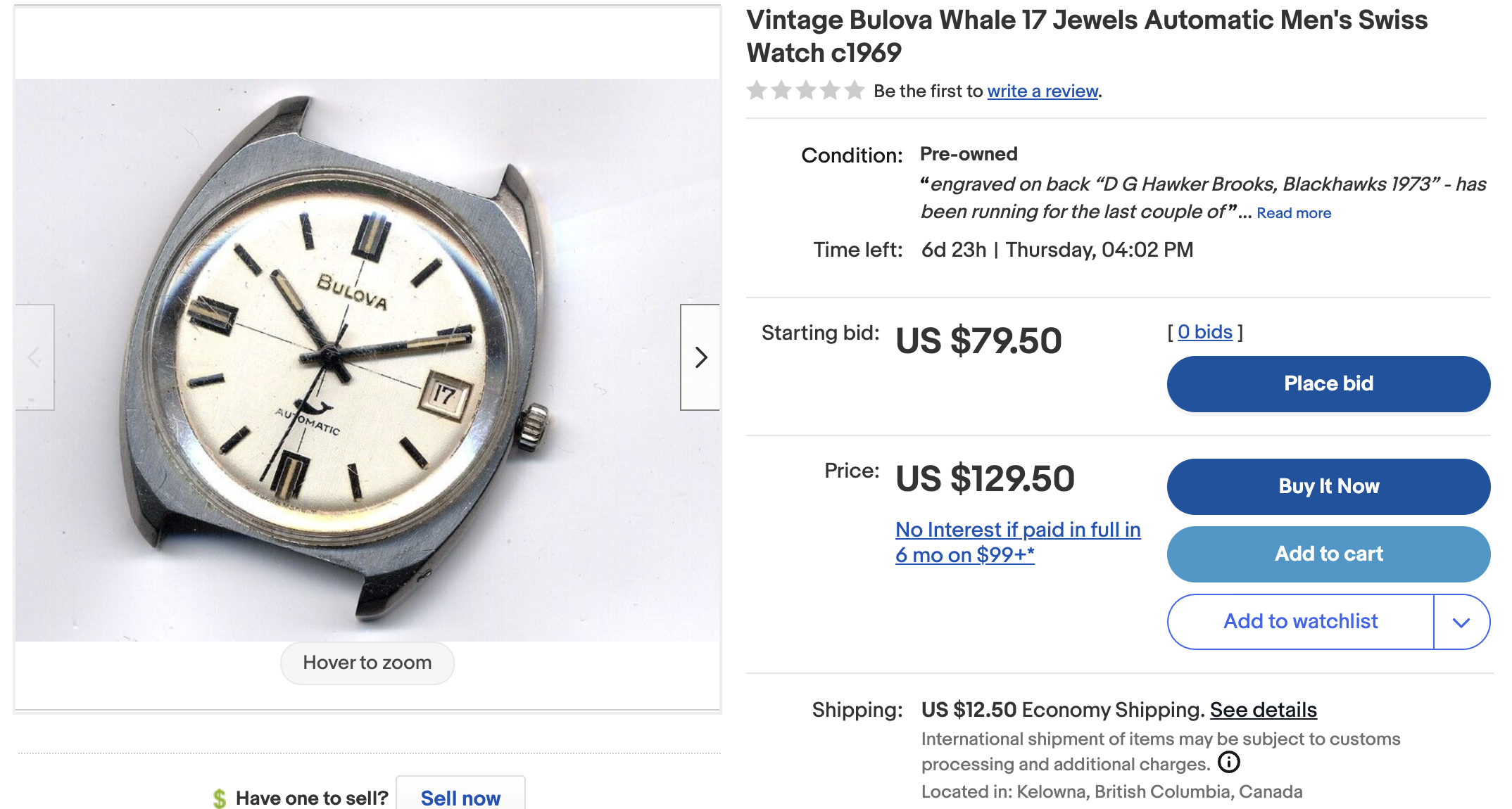Image resolution: width=1512 pixels, height=809 pixels.
Task: Click the Bulova watch main image
Action: pos(367,359)
